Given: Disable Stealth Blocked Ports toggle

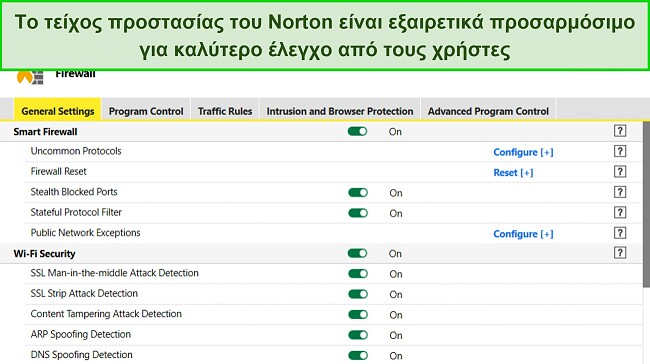Looking at the screenshot, I should point(358,192).
